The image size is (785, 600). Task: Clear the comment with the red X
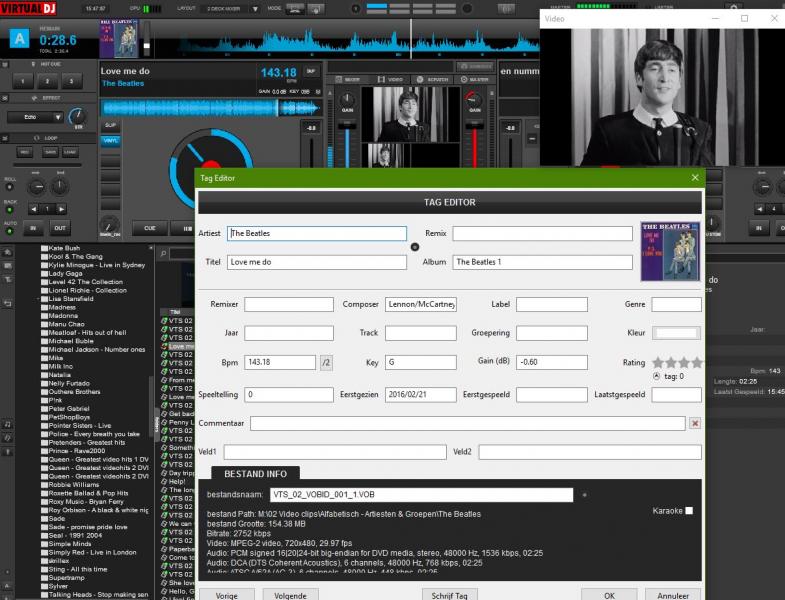[x=695, y=424]
